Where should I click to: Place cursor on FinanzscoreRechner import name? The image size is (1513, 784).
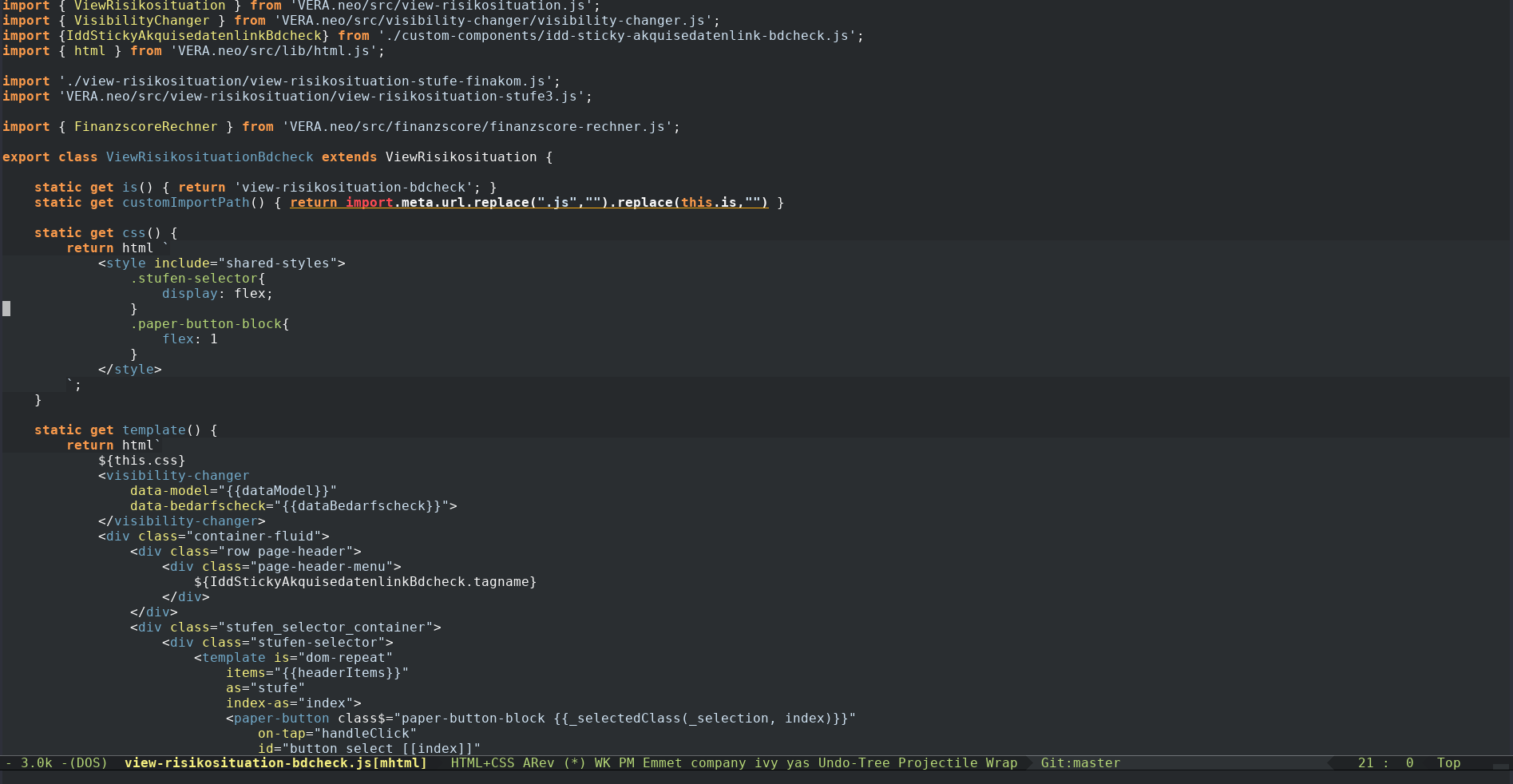click(x=145, y=127)
